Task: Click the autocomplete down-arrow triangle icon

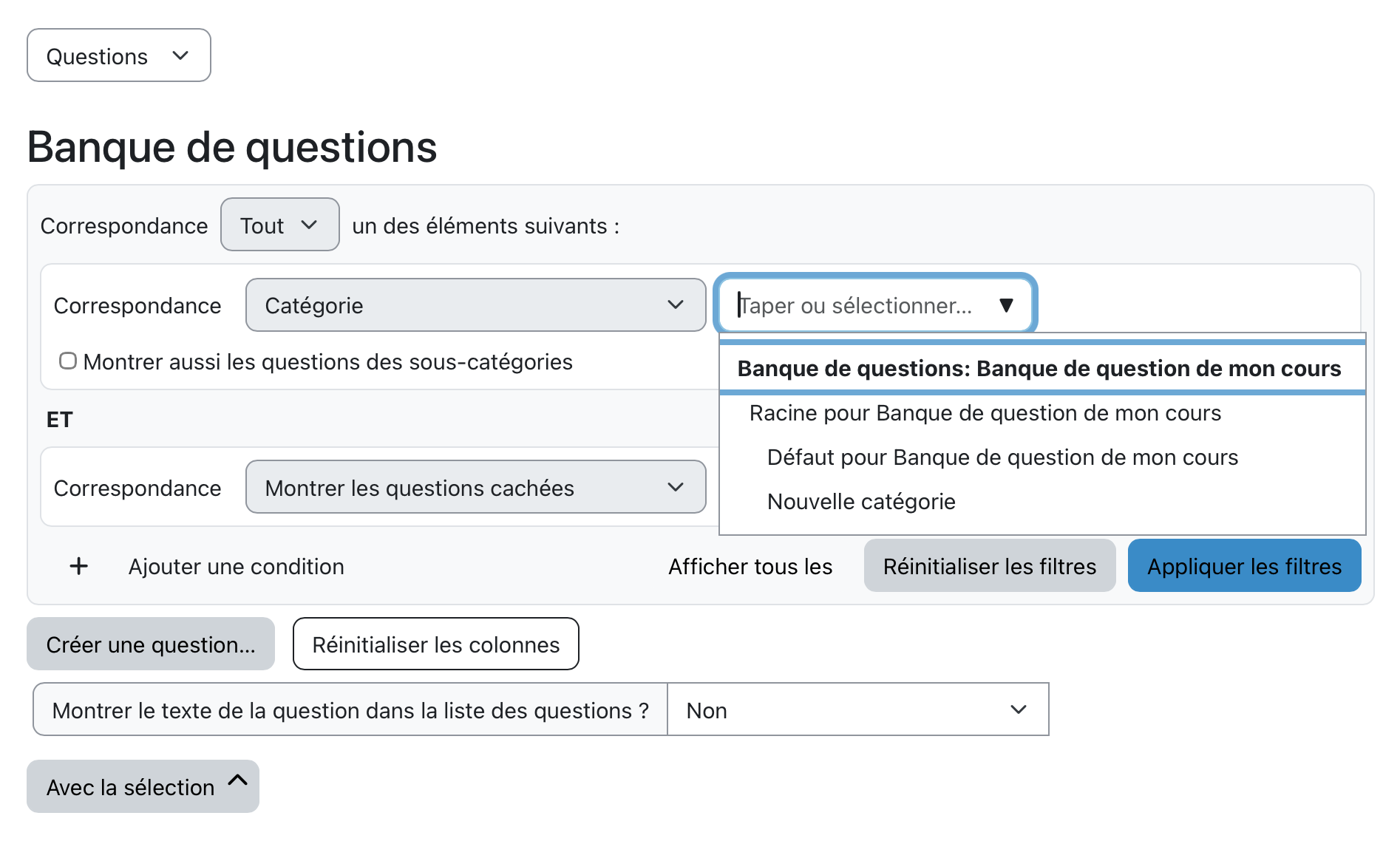Action: click(x=1005, y=305)
